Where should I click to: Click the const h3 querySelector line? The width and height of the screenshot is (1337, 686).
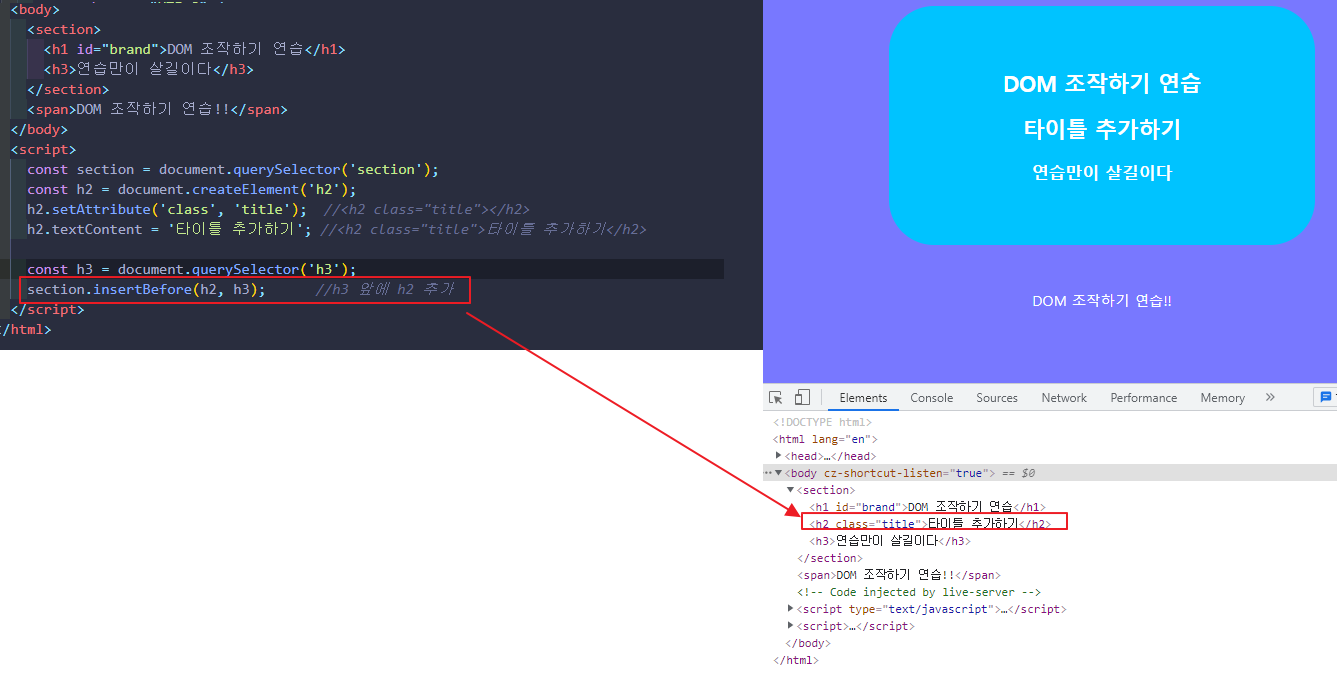coord(192,269)
